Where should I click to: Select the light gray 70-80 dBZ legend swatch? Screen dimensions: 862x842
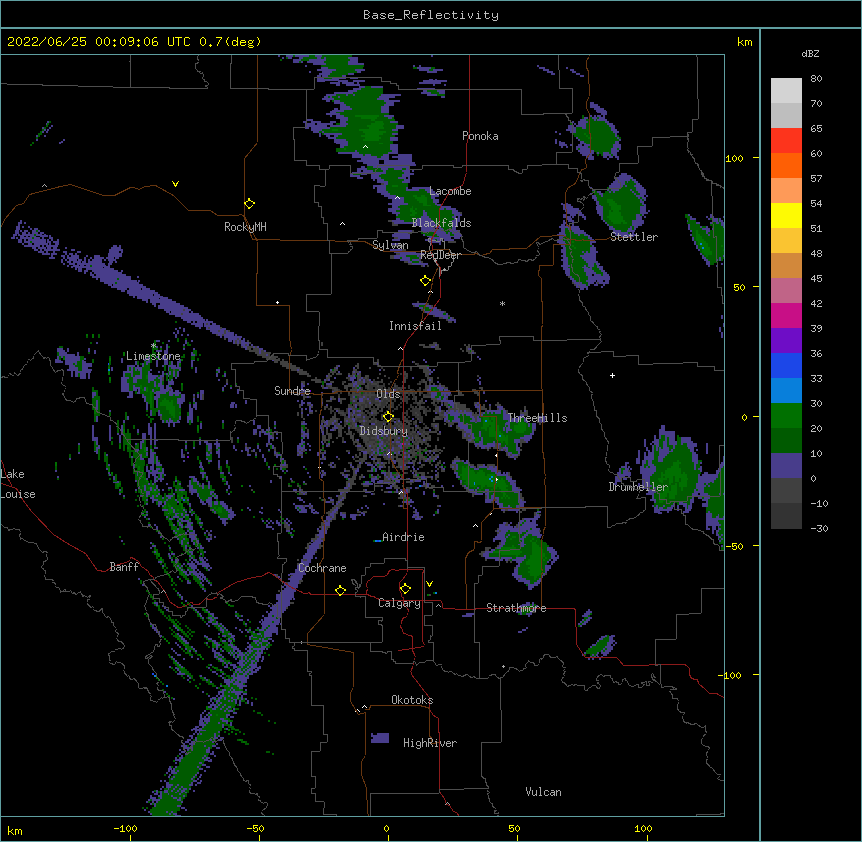[786, 91]
